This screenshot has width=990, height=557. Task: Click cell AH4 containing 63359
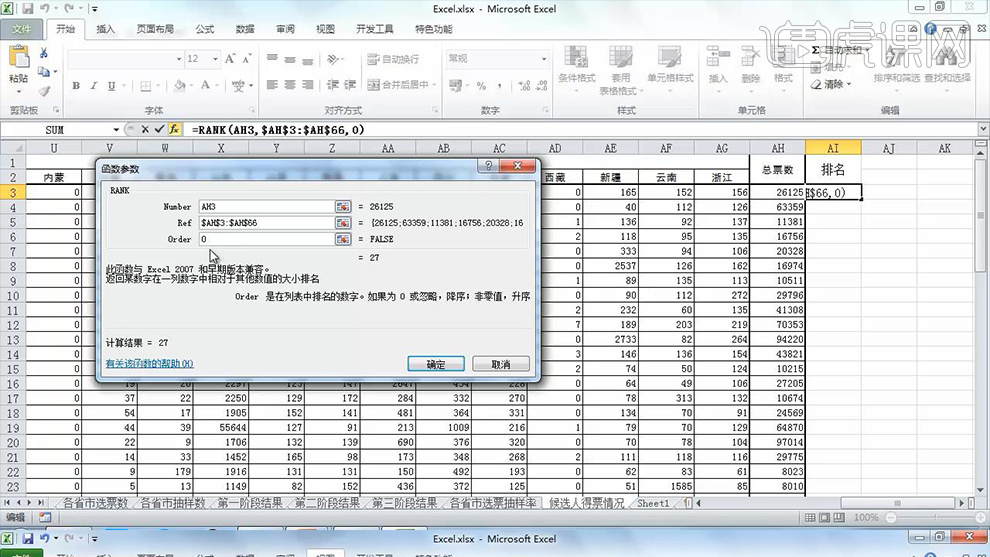tap(777, 207)
